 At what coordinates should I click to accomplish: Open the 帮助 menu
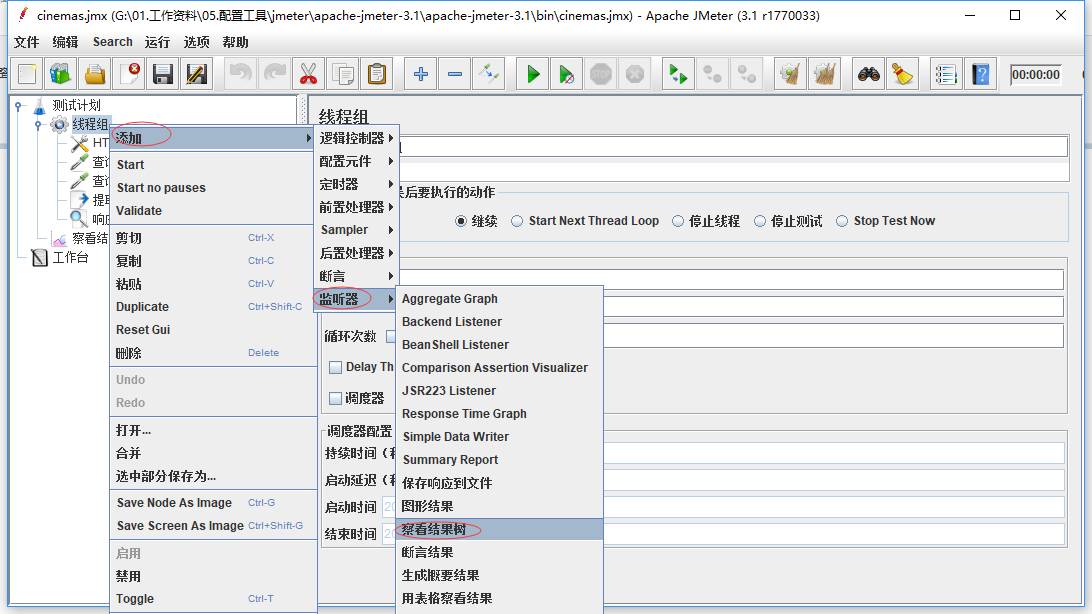(x=235, y=42)
